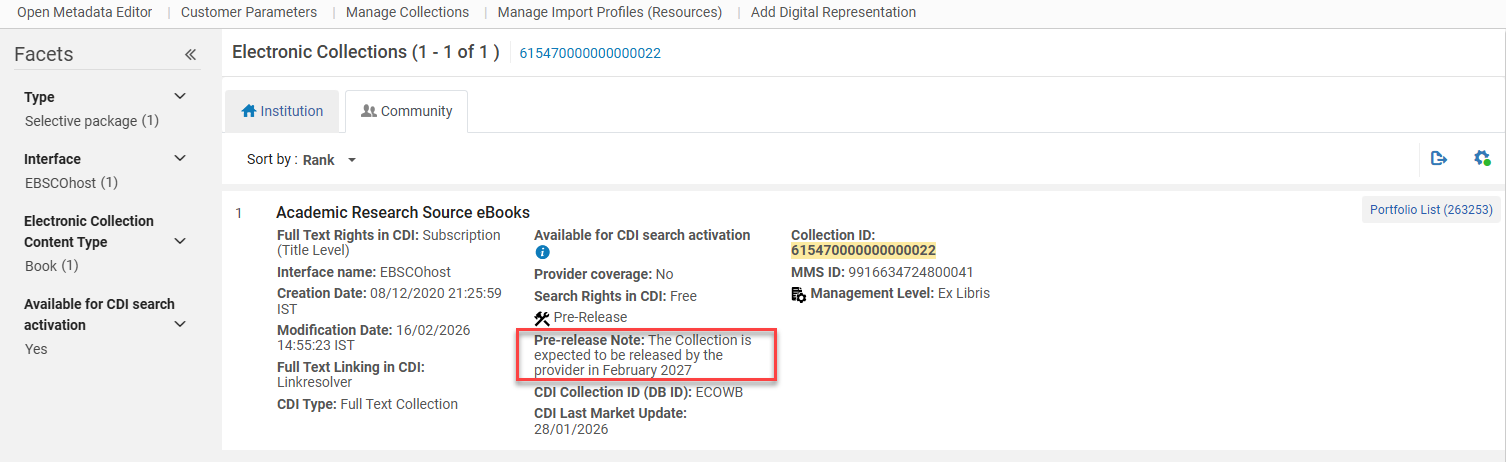Image resolution: width=1506 pixels, height=462 pixels.
Task: Switch to the Institution tab
Action: [x=282, y=111]
